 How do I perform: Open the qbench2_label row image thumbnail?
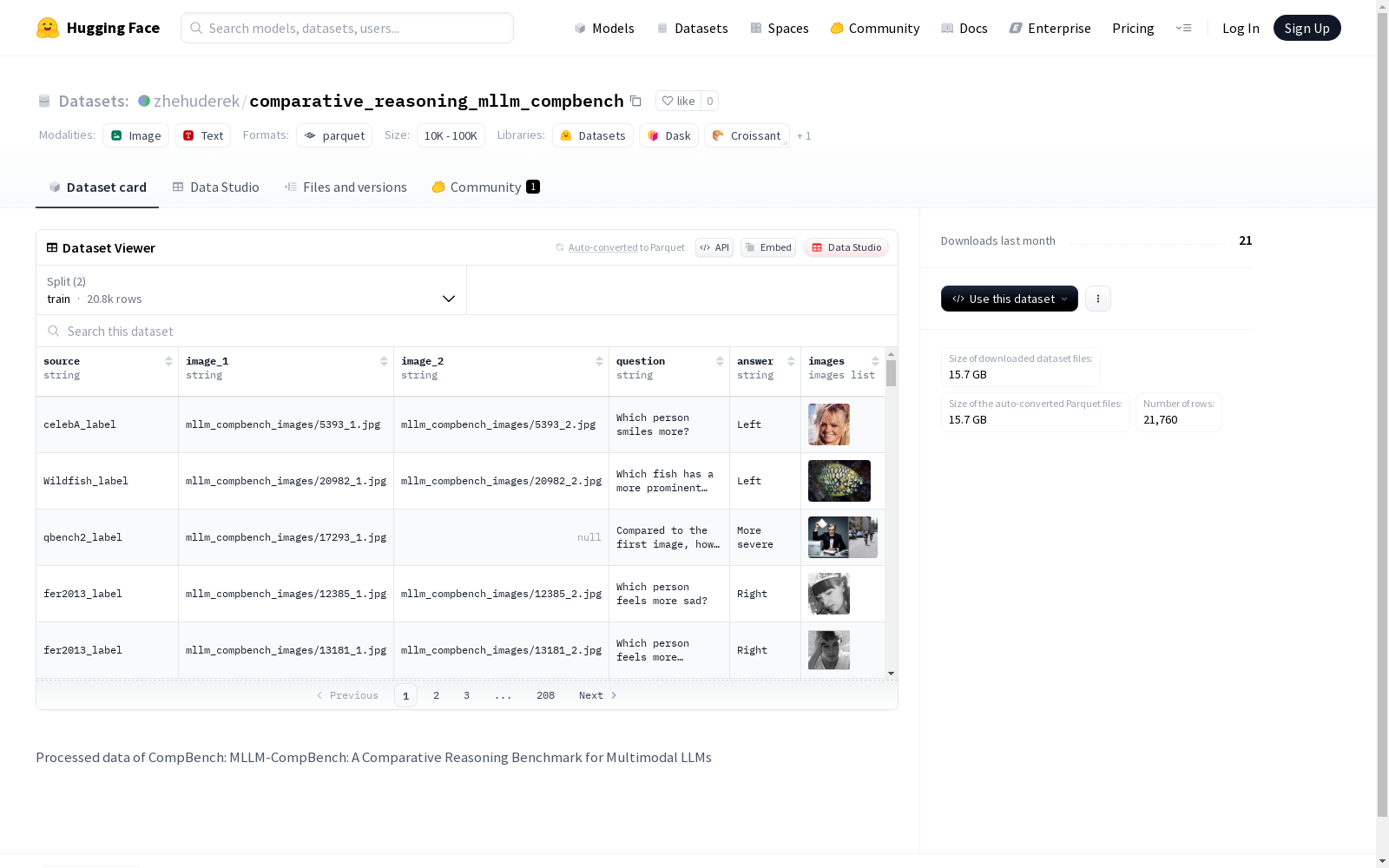[843, 537]
